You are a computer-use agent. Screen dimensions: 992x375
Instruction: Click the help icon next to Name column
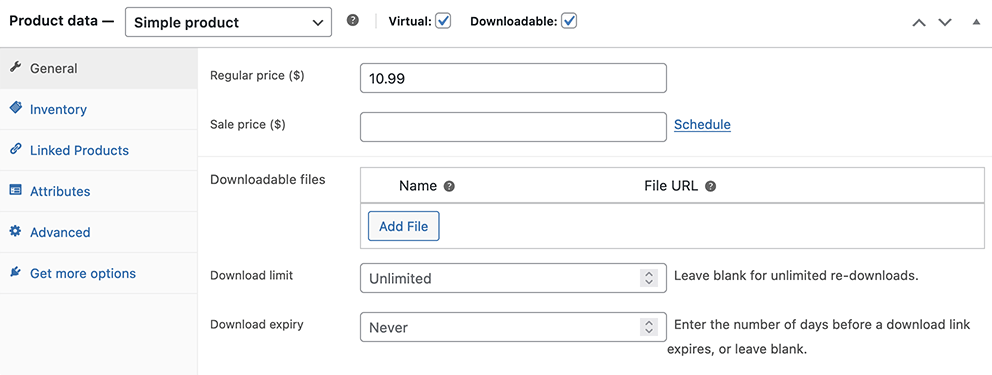[449, 187]
